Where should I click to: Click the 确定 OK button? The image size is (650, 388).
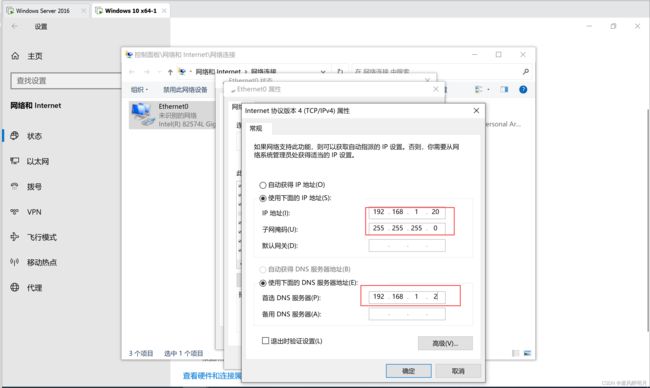pos(408,371)
